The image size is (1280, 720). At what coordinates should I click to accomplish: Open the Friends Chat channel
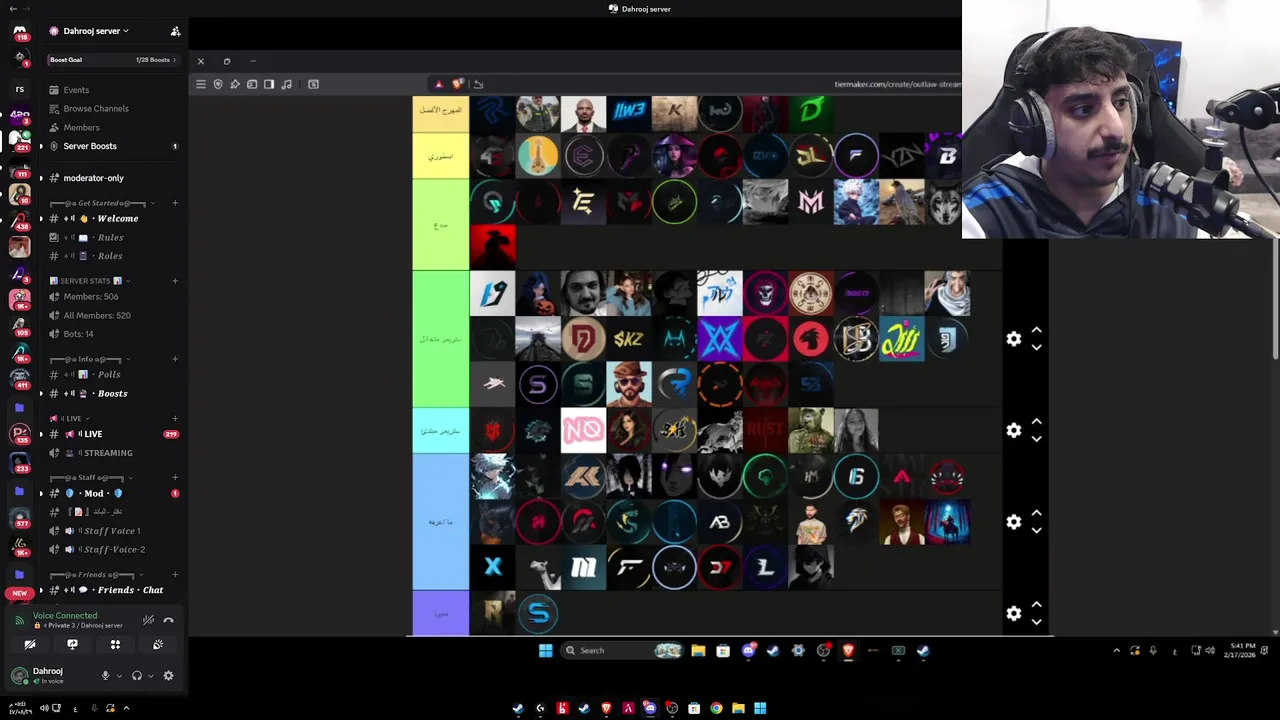(x=112, y=590)
